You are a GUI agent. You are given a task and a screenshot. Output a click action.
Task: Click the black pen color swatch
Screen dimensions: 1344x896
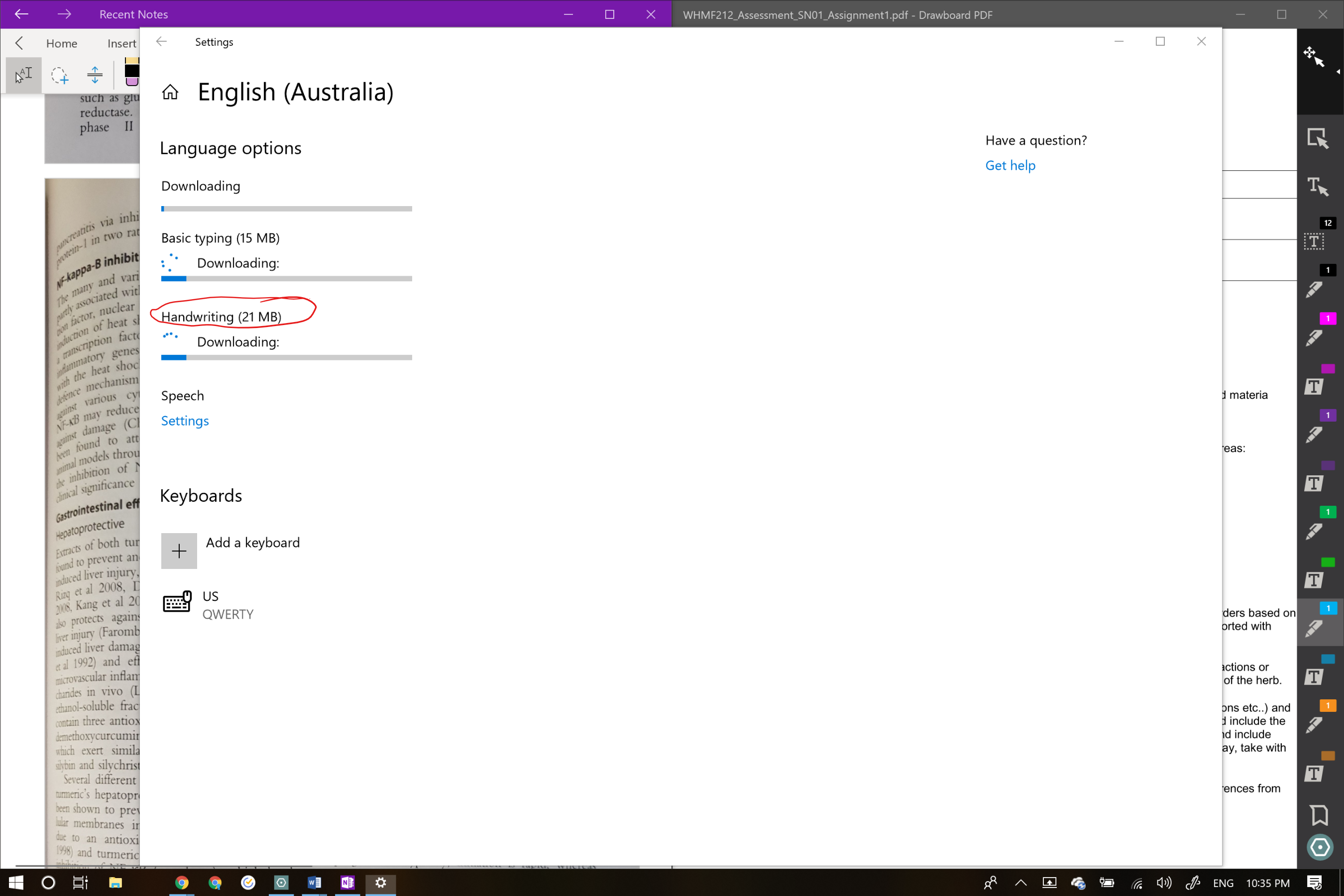pyautogui.click(x=132, y=71)
